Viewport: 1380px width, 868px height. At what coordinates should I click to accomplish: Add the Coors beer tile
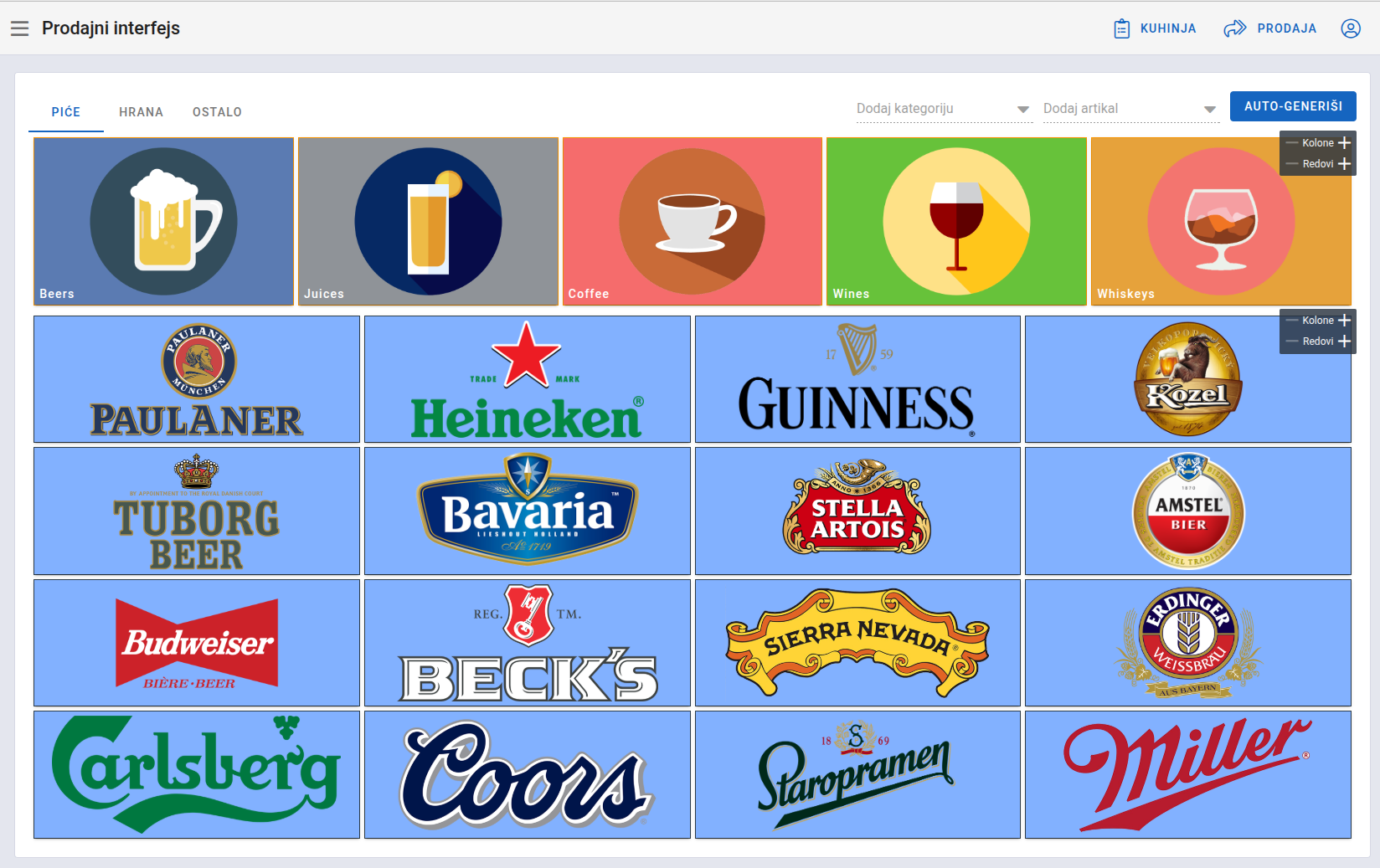point(528,774)
